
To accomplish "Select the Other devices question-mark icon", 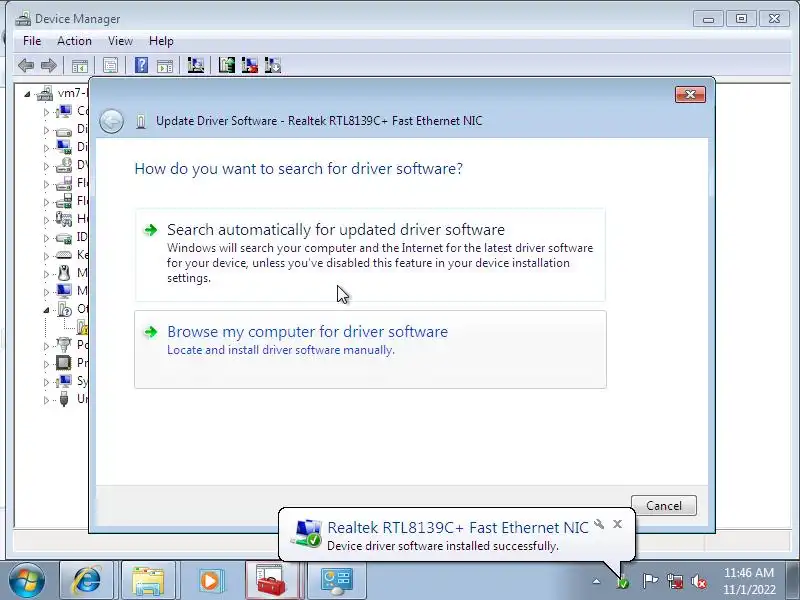I will [65, 309].
